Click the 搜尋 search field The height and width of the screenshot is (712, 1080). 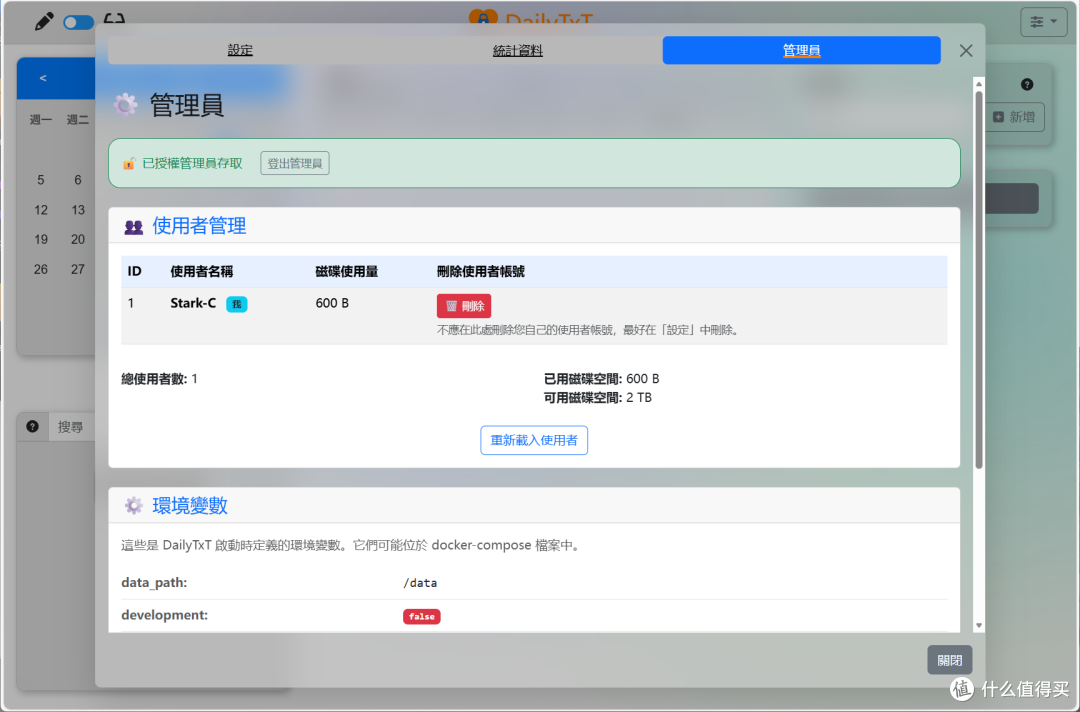click(x=72, y=427)
